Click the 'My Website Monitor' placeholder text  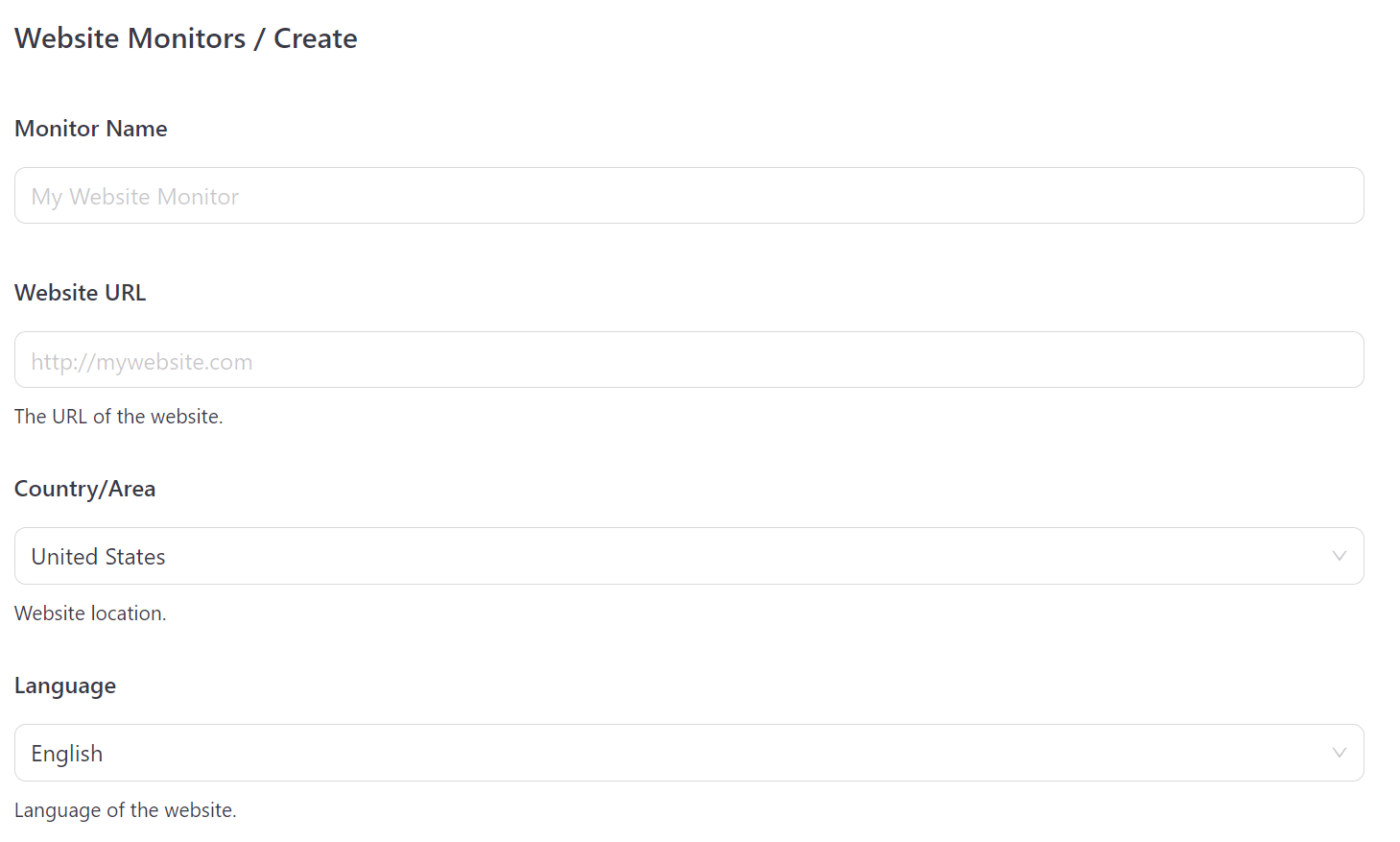point(135,197)
